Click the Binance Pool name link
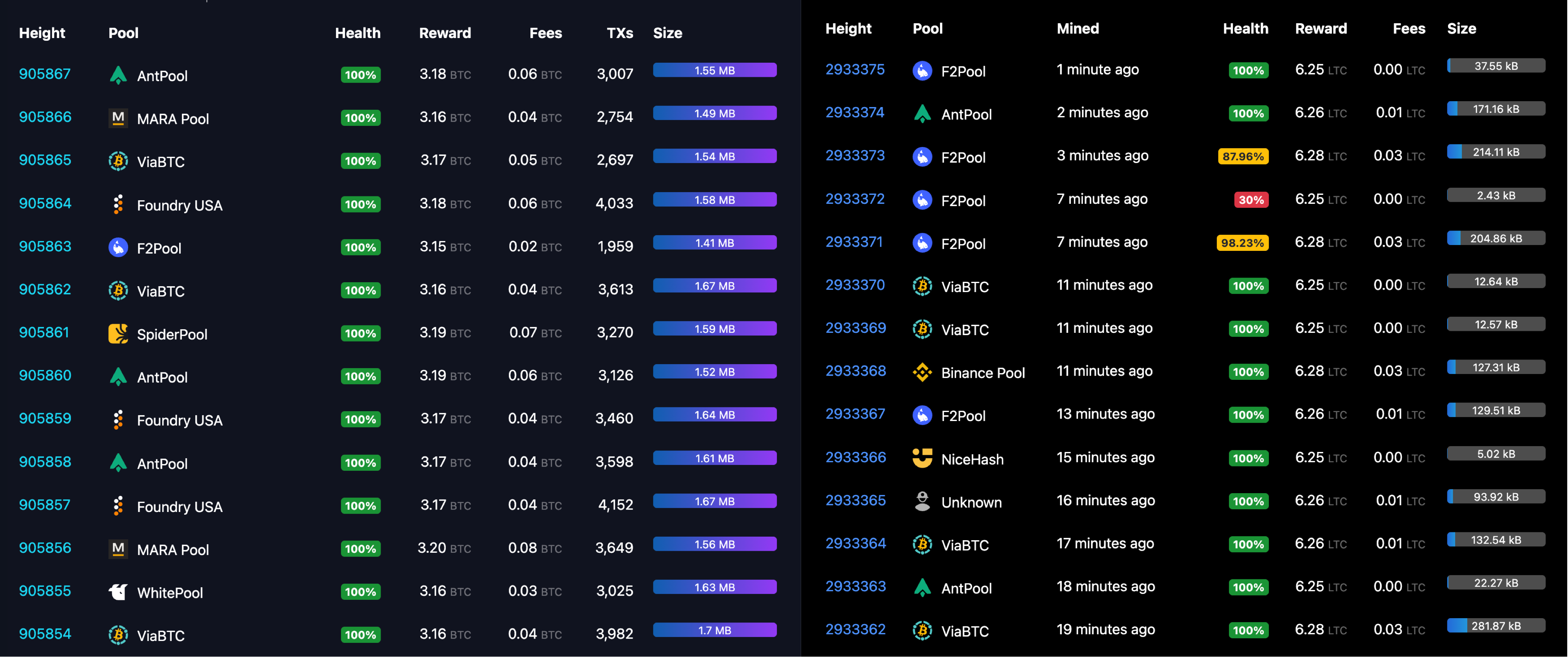The image size is (1568, 657). pyautogui.click(x=982, y=373)
